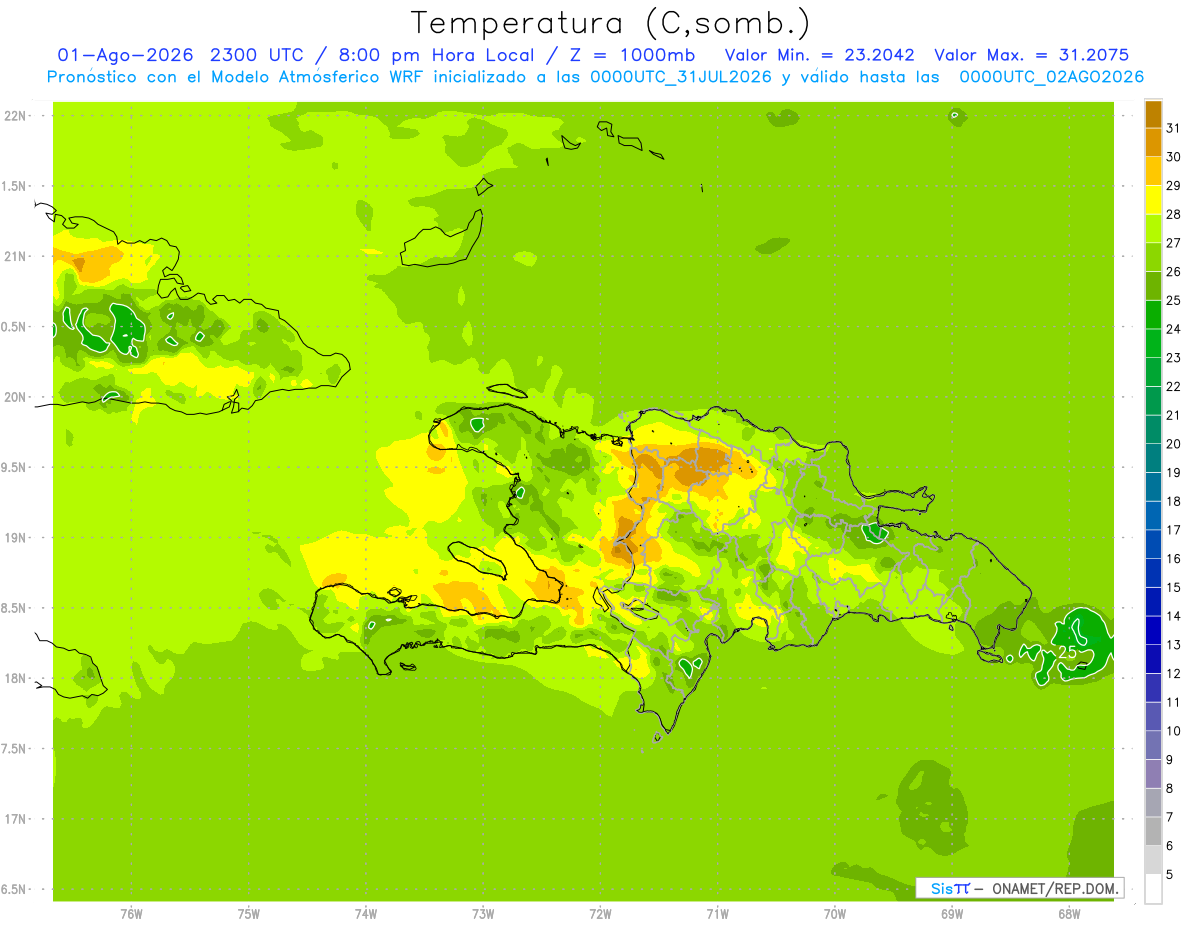The image size is (1200, 927).
Task: Pick the yellow swatch between 28 and 29
Action: point(1153,200)
